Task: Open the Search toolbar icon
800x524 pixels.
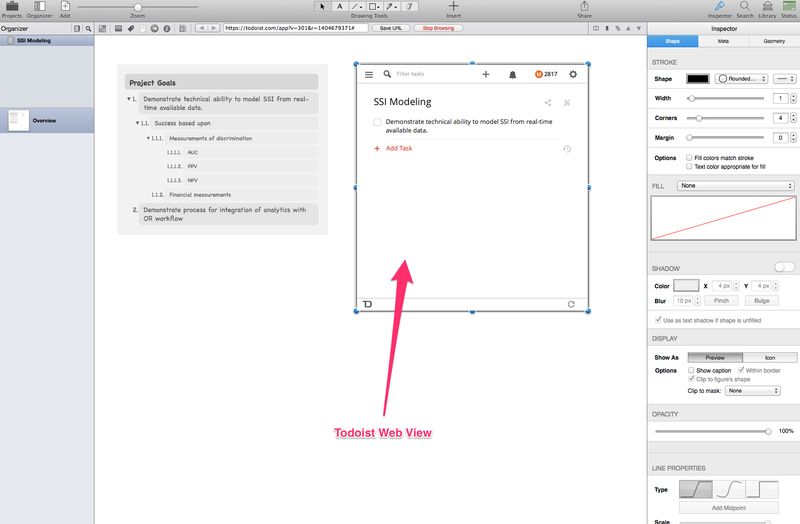Action: click(745, 6)
